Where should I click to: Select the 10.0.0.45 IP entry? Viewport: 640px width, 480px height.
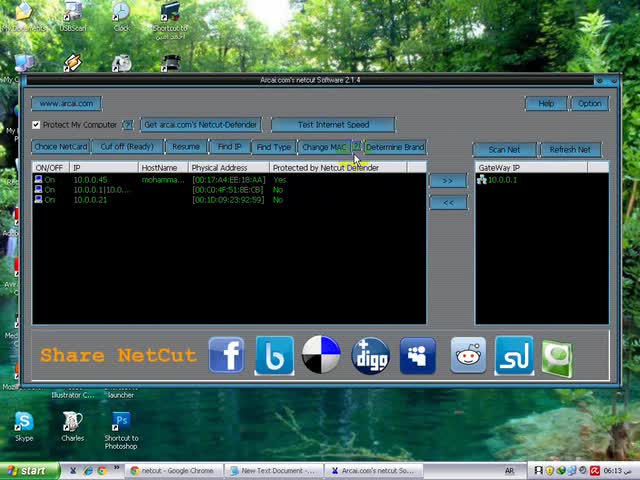[90, 180]
